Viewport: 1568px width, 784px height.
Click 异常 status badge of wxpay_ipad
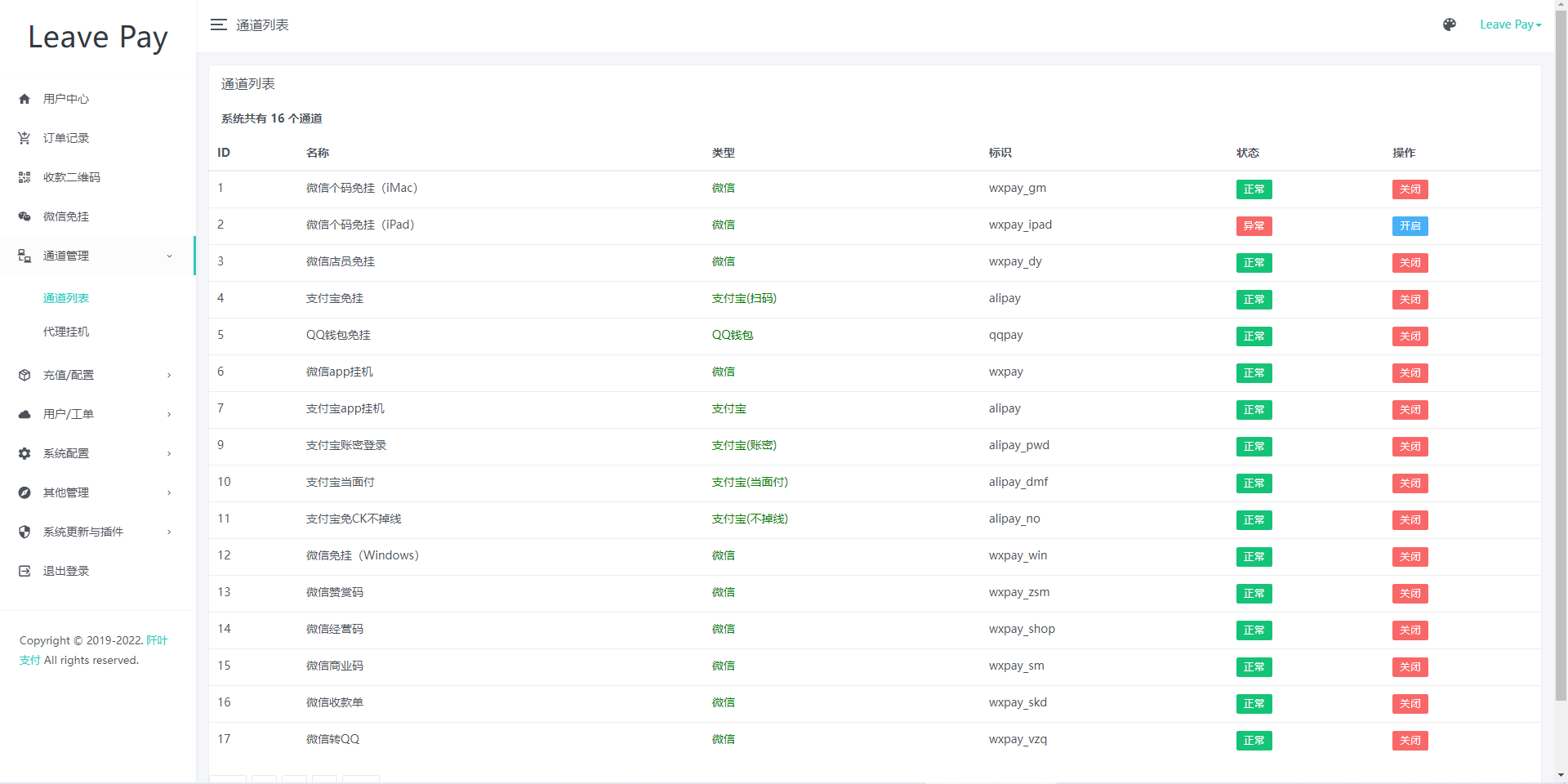(x=1254, y=226)
